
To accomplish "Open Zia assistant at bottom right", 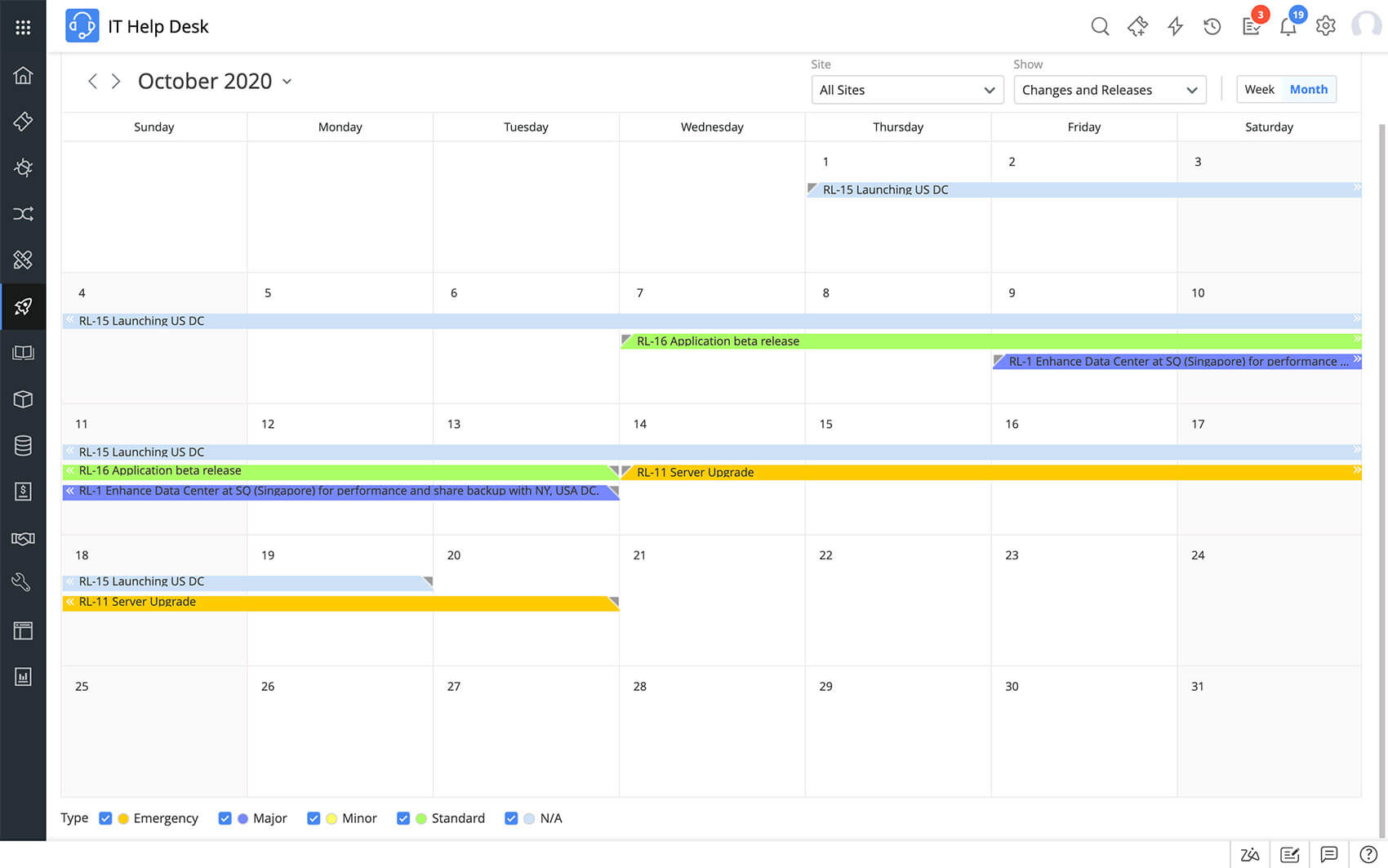I will click(1250, 854).
